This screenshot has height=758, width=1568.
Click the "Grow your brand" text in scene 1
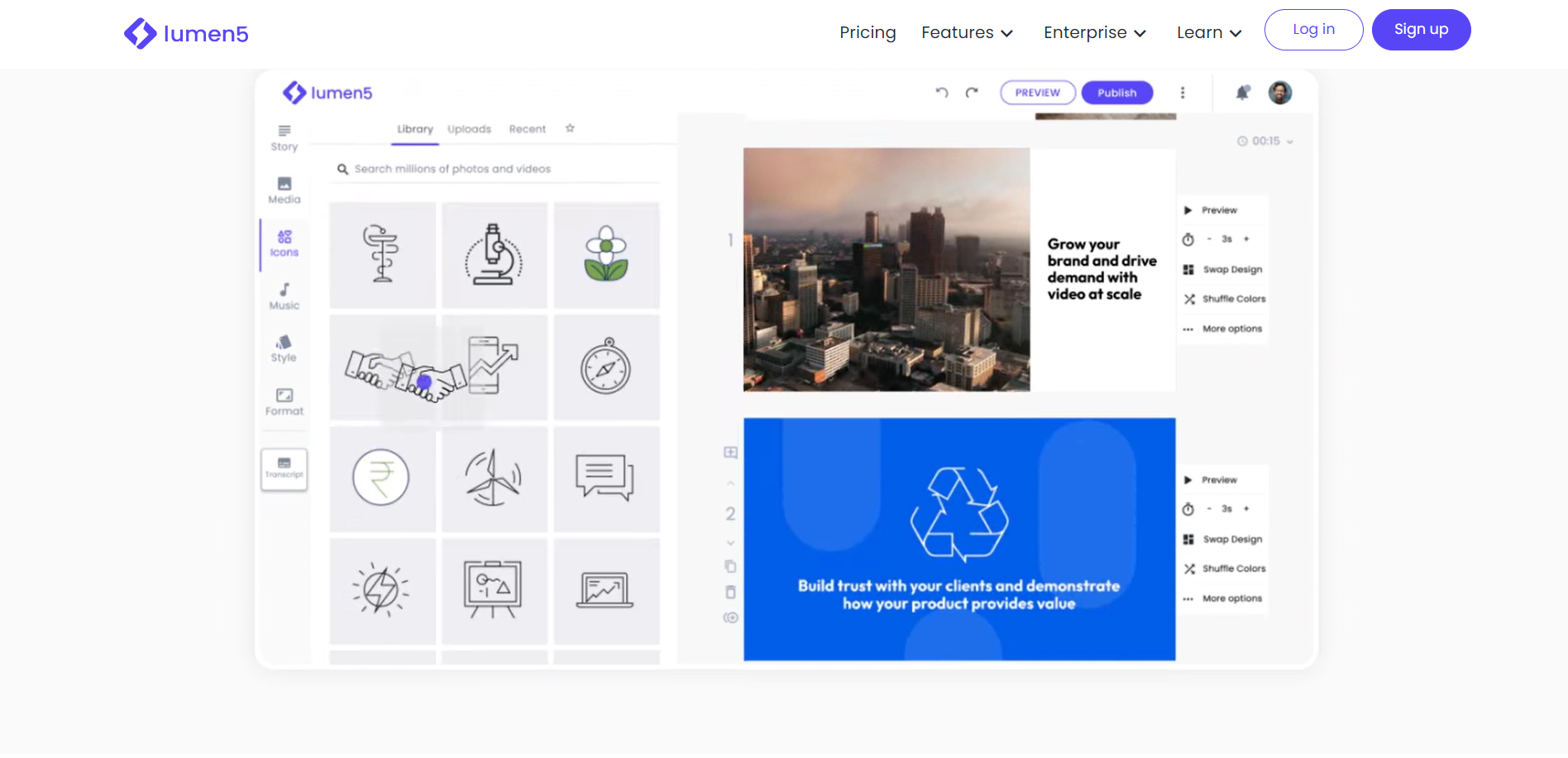[x=1102, y=269]
